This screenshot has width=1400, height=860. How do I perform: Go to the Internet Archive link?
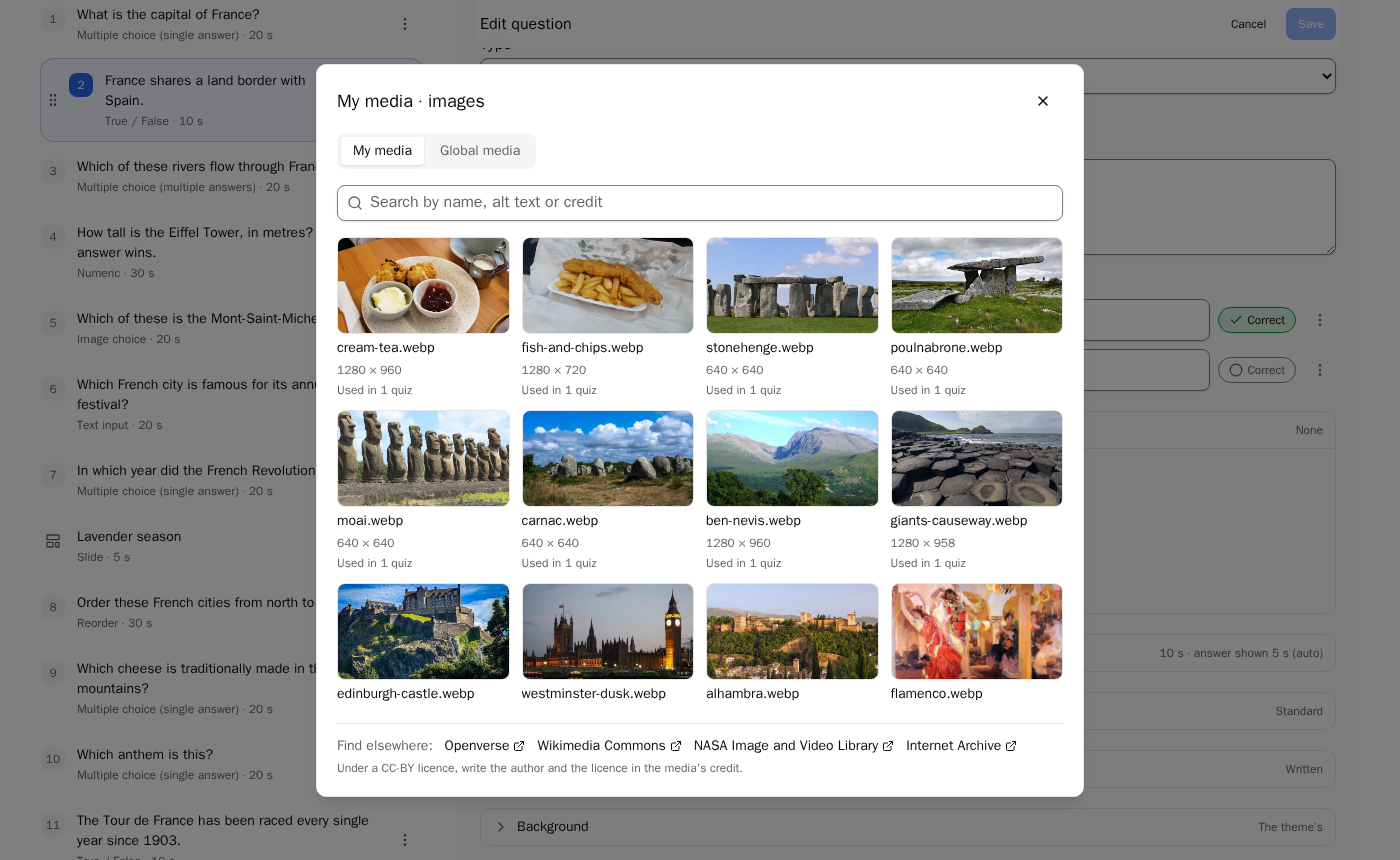pos(962,746)
